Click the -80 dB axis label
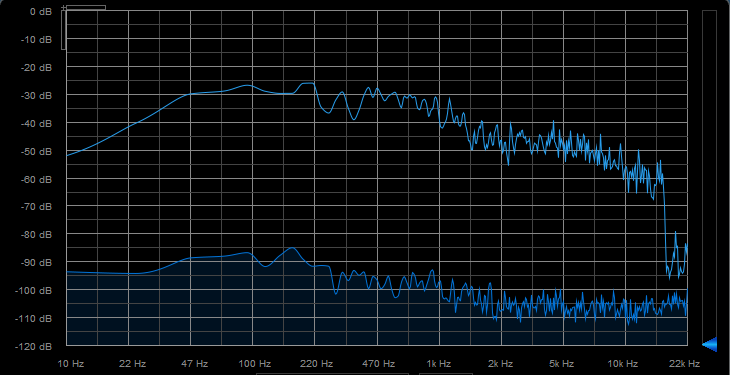 [x=37, y=234]
